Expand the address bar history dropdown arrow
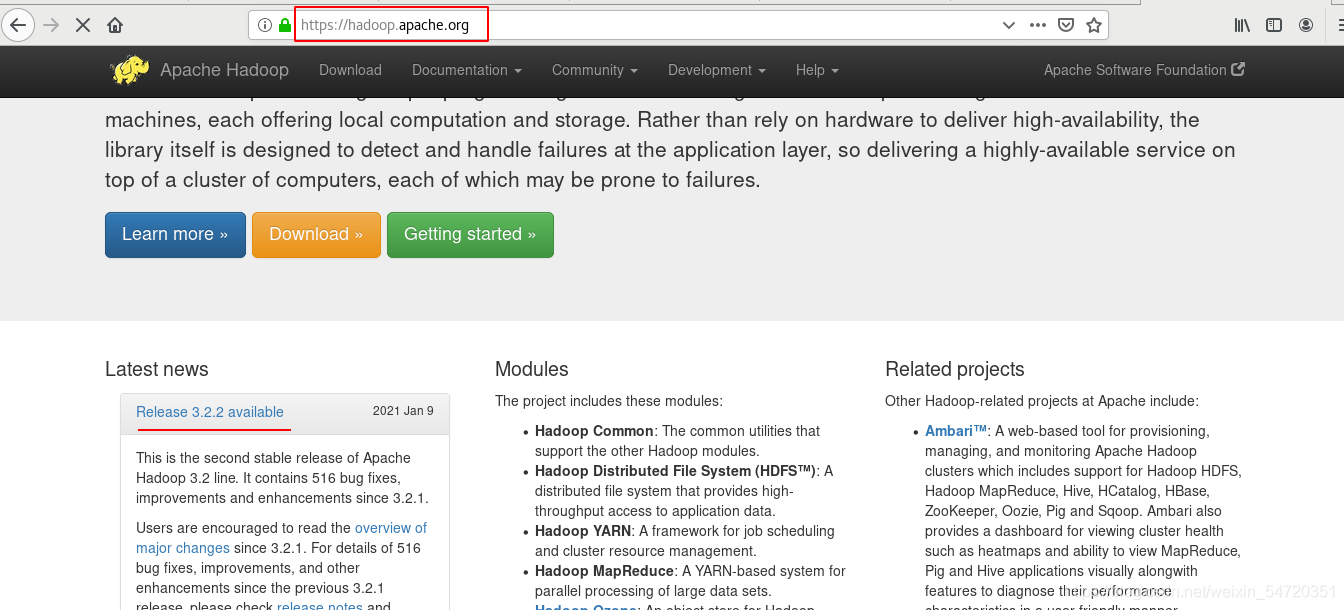1344x610 pixels. [x=1009, y=25]
